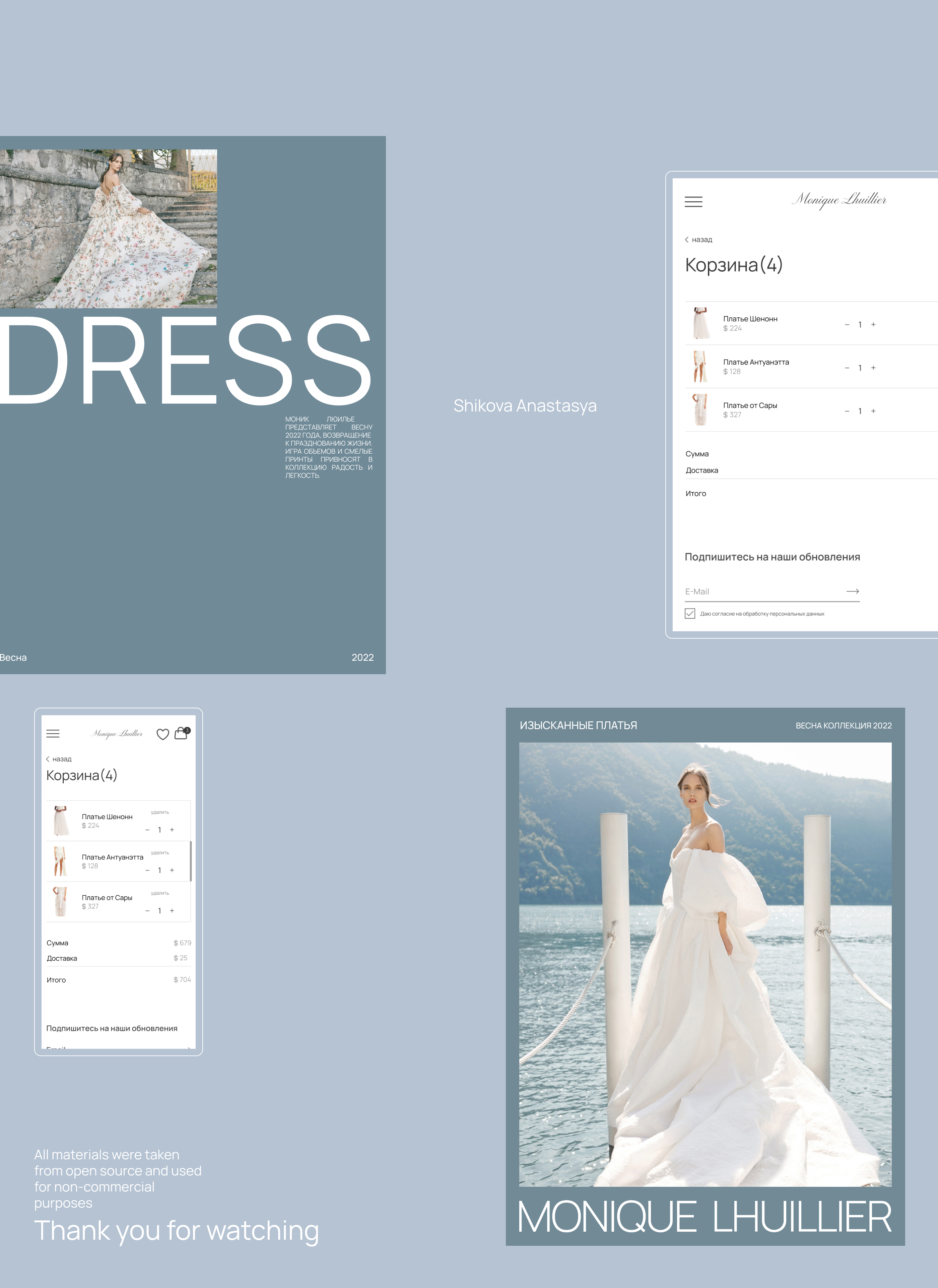Toggle personal data consent checkbox
The image size is (938, 1288).
690,613
